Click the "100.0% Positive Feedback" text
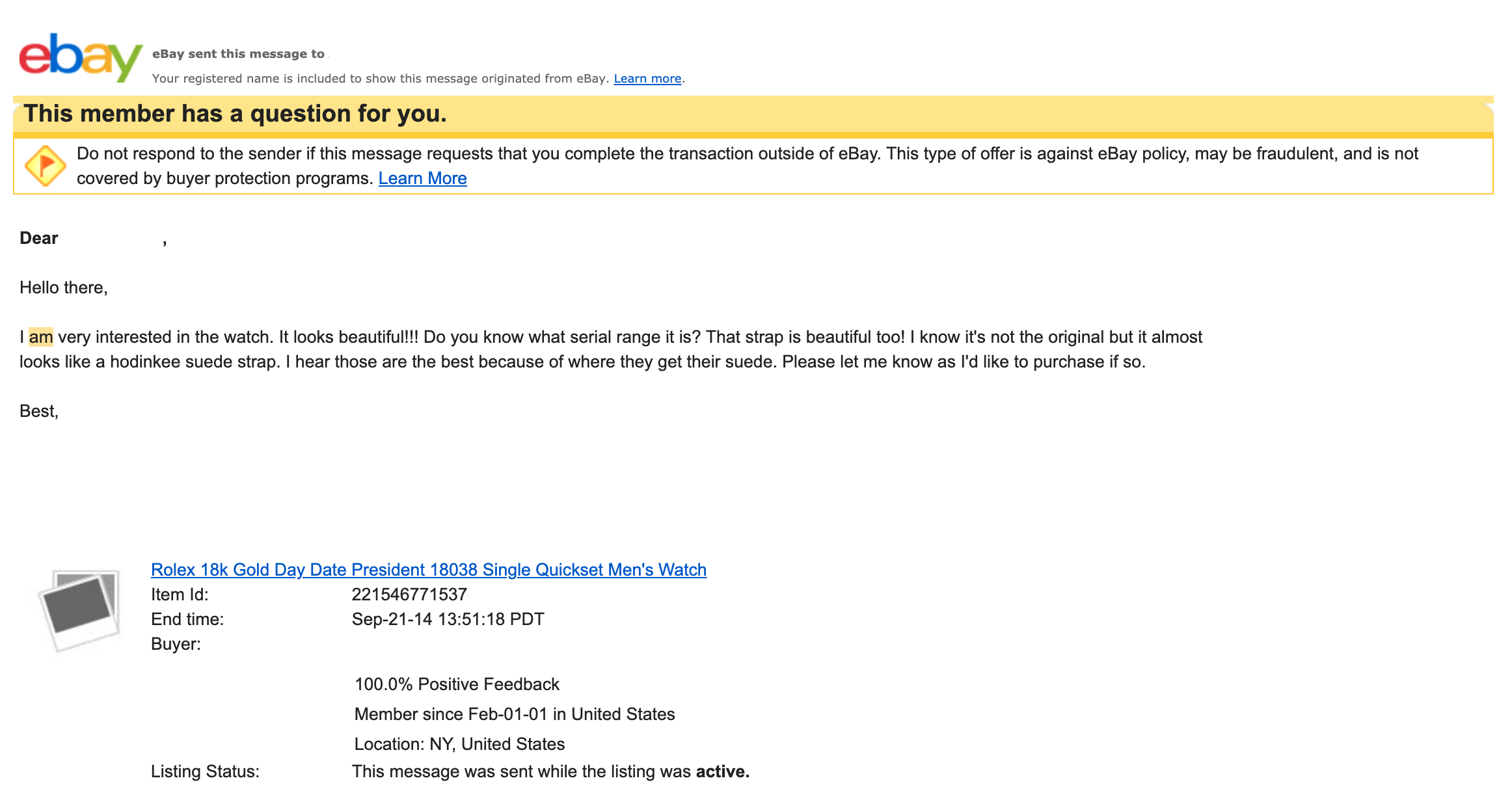This screenshot has height=802, width=1512. pyautogui.click(x=457, y=684)
